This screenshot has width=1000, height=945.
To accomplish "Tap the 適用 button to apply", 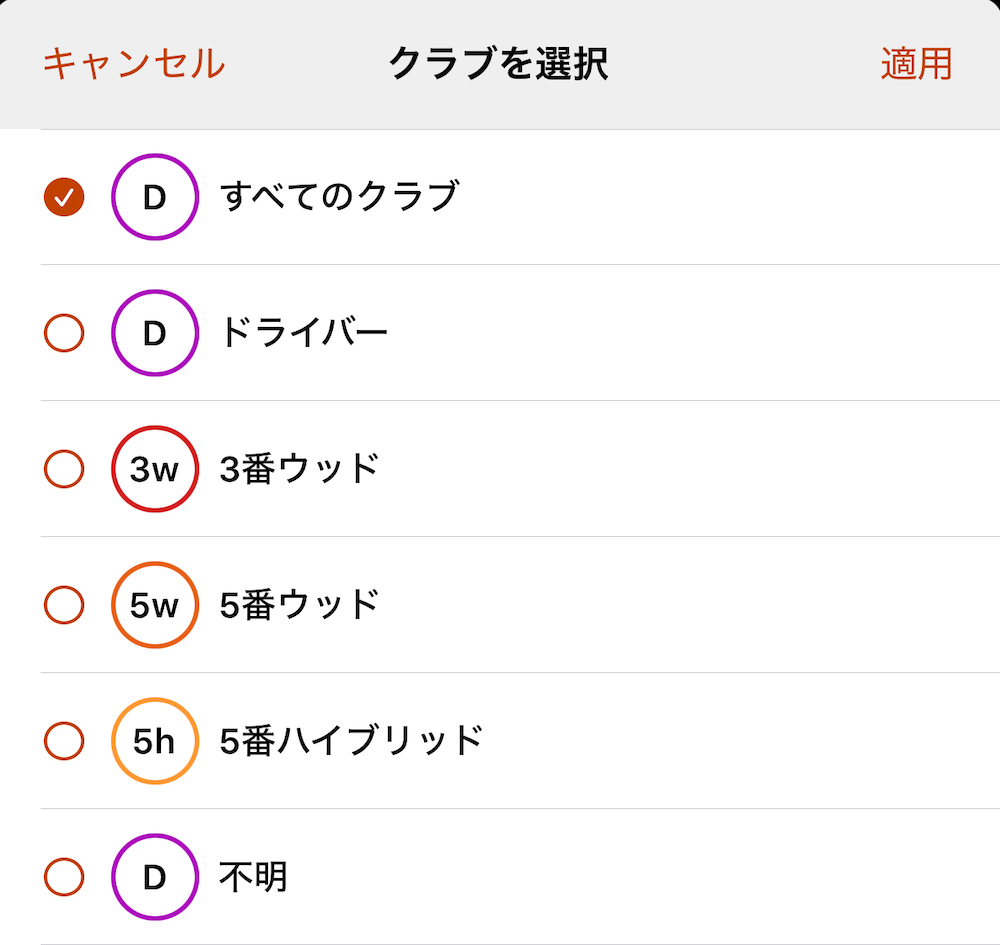I will [x=916, y=64].
